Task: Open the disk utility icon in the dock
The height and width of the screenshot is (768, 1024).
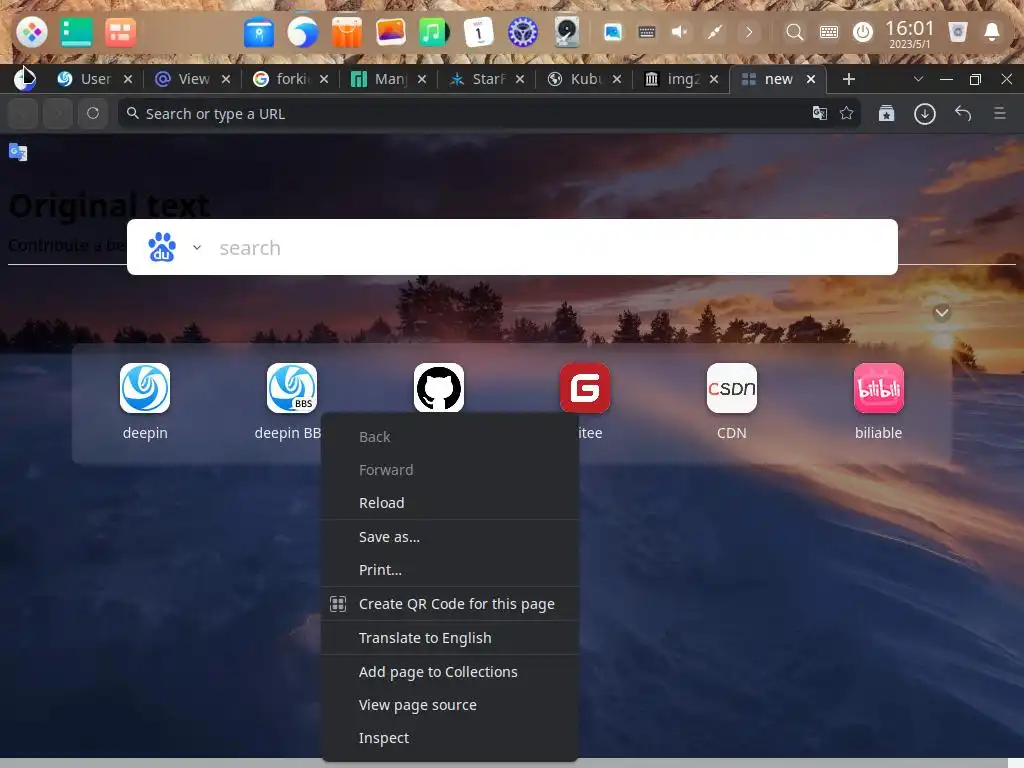Action: 566,31
